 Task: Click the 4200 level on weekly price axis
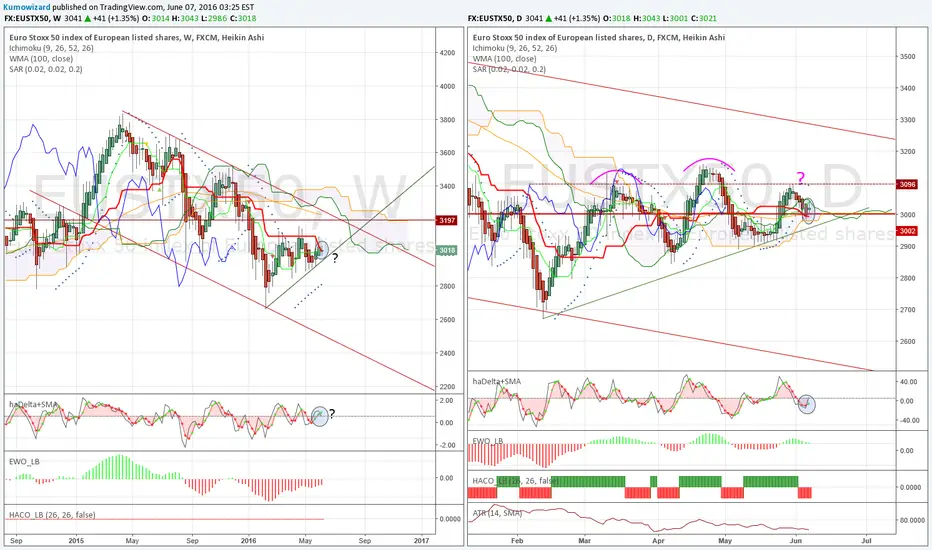pos(447,53)
